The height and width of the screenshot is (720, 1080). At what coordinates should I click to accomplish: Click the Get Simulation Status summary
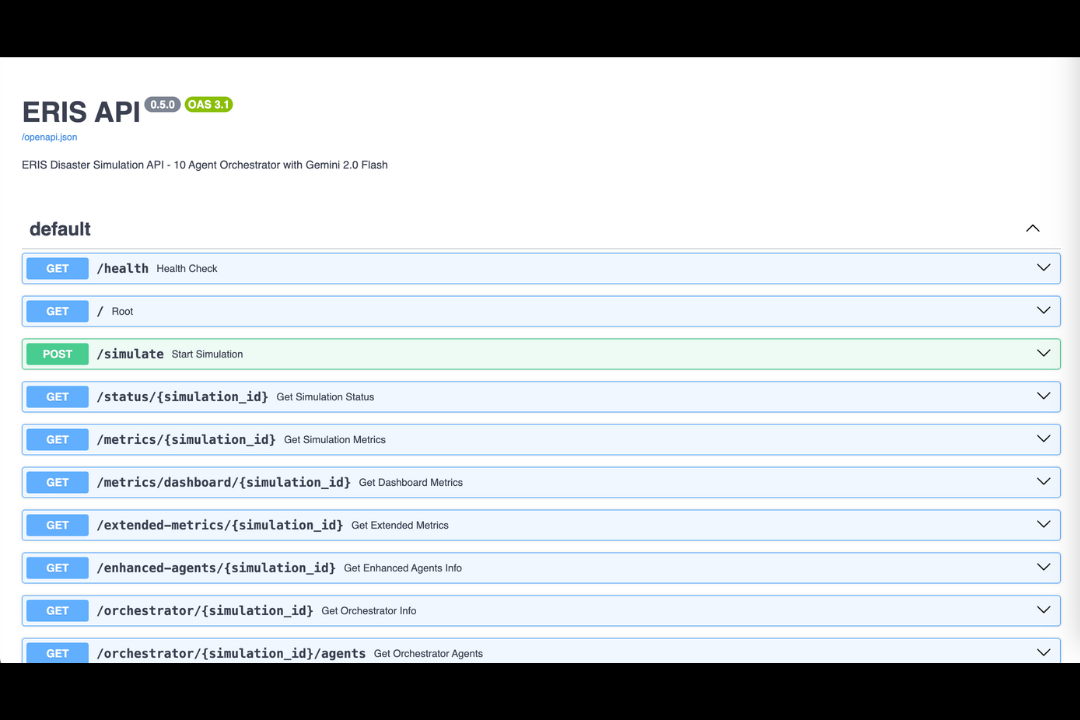point(325,397)
